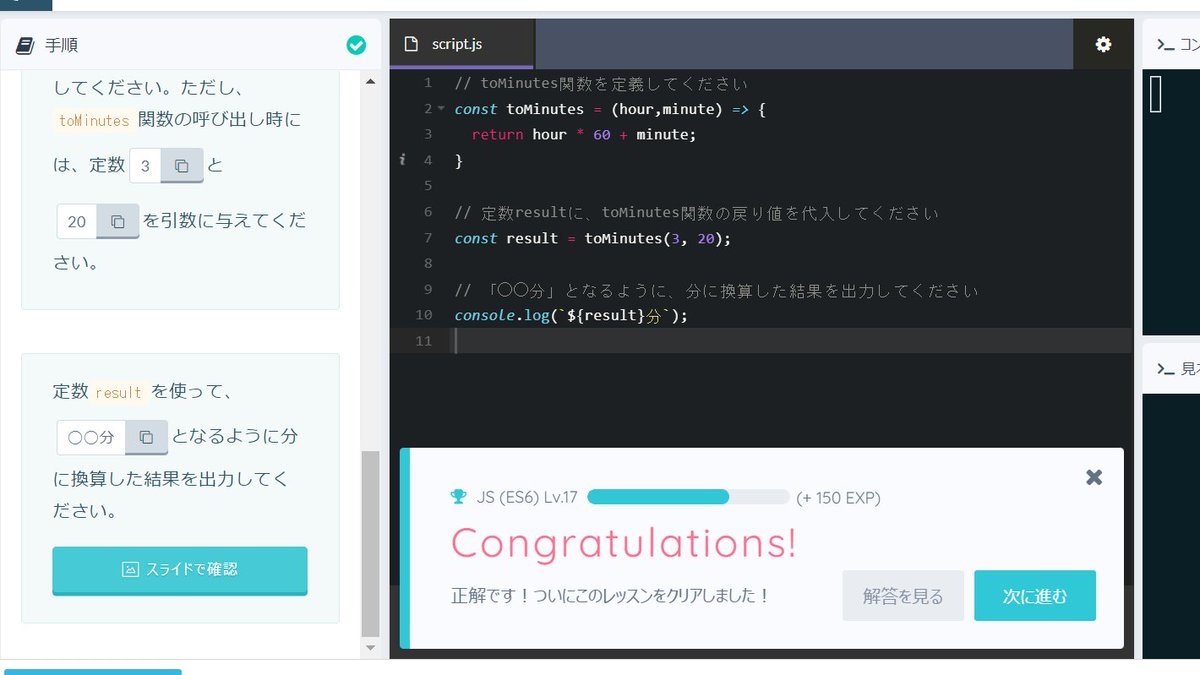Click the instructions scroll down arrow

click(370, 647)
